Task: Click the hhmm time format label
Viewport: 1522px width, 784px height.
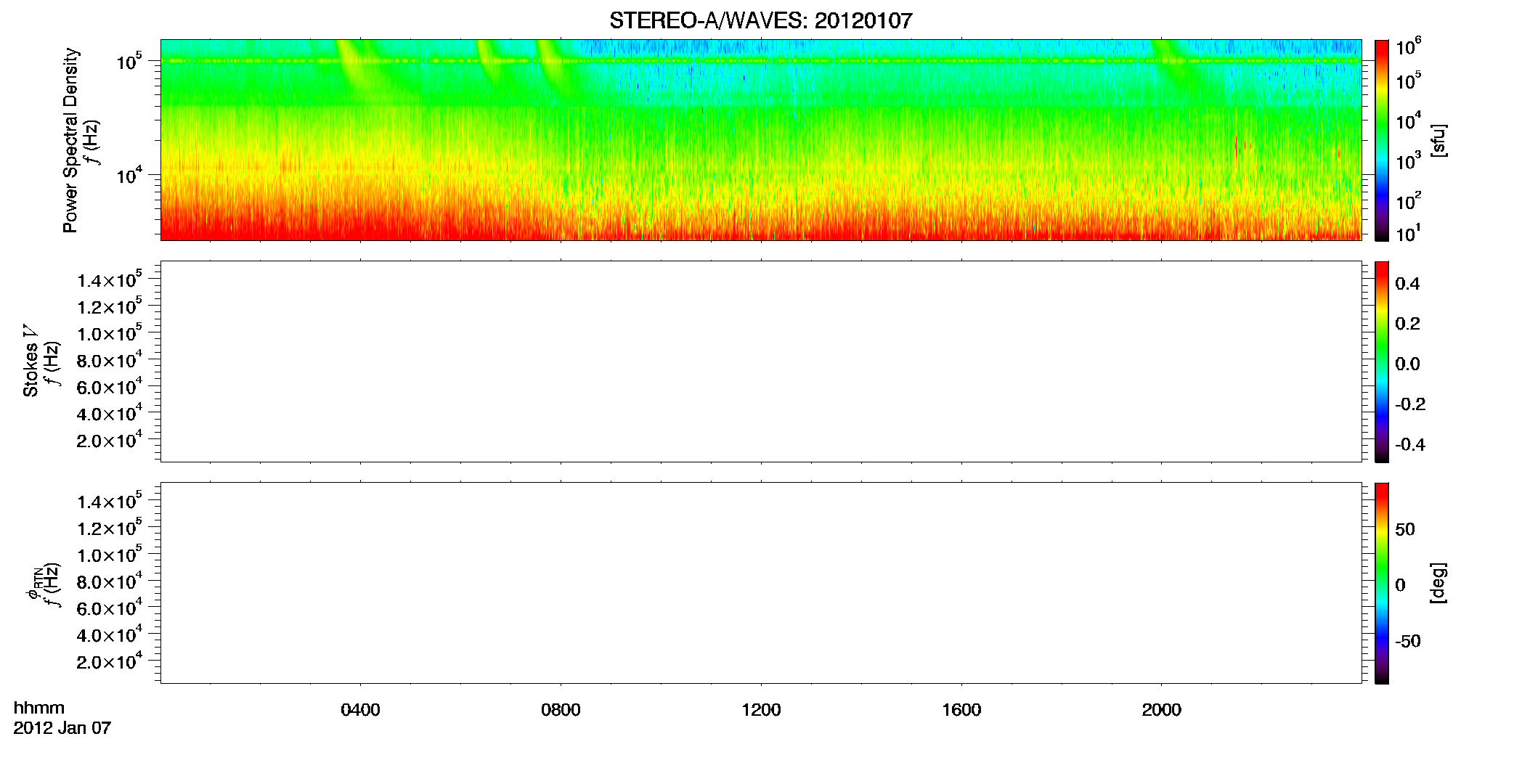Action: [x=39, y=709]
